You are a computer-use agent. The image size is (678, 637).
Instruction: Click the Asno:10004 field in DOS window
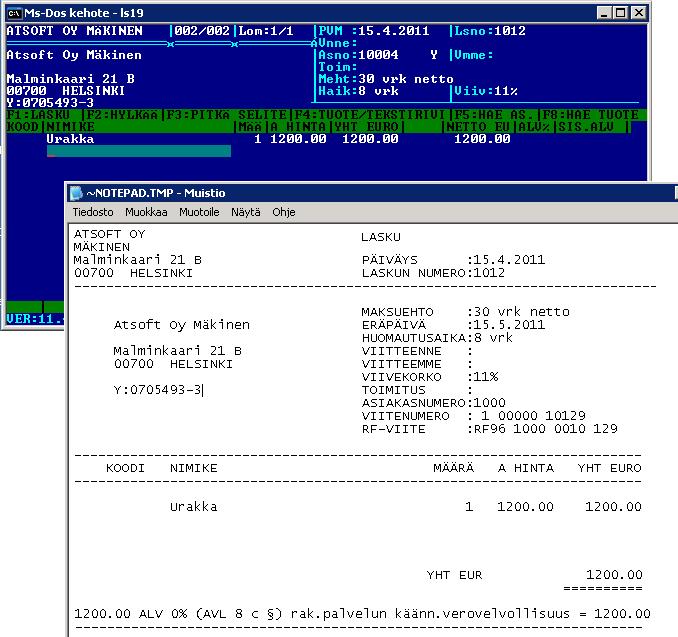click(358, 55)
